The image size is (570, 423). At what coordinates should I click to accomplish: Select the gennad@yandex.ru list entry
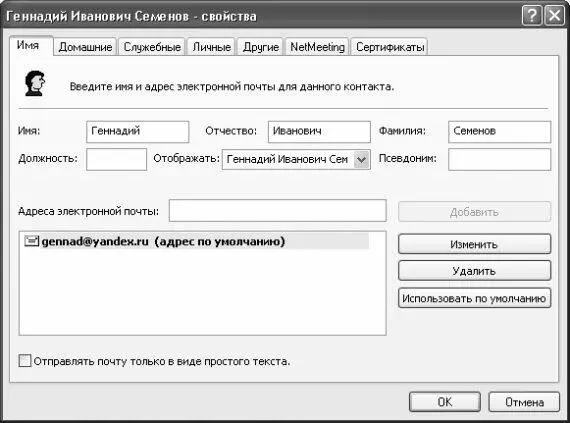click(196, 241)
